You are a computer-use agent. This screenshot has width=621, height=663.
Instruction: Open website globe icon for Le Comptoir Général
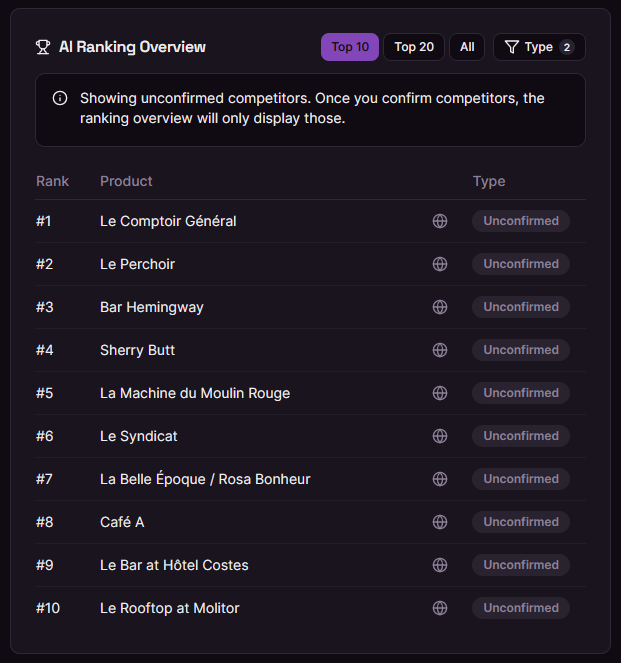440,221
